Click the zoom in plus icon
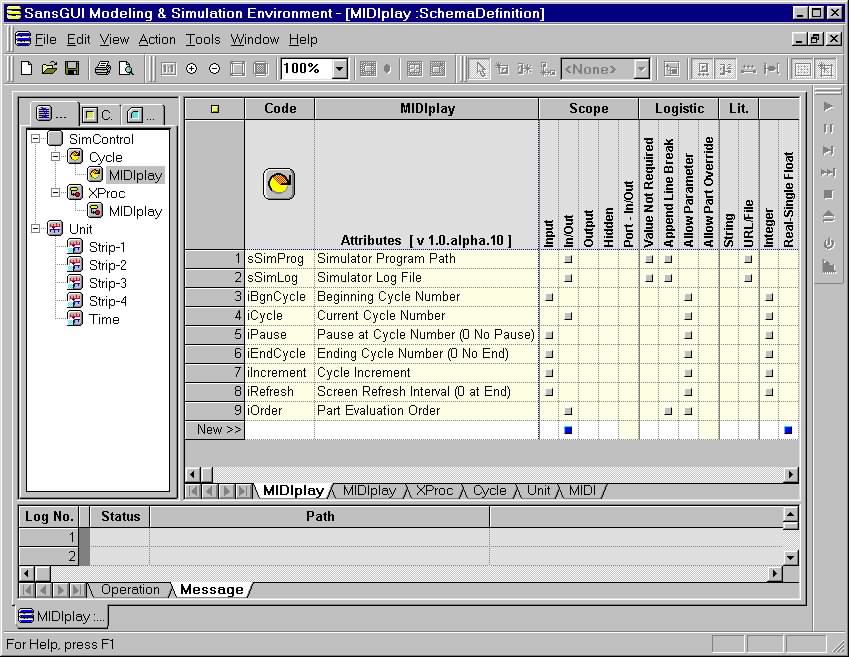The image size is (849, 657). coord(191,69)
